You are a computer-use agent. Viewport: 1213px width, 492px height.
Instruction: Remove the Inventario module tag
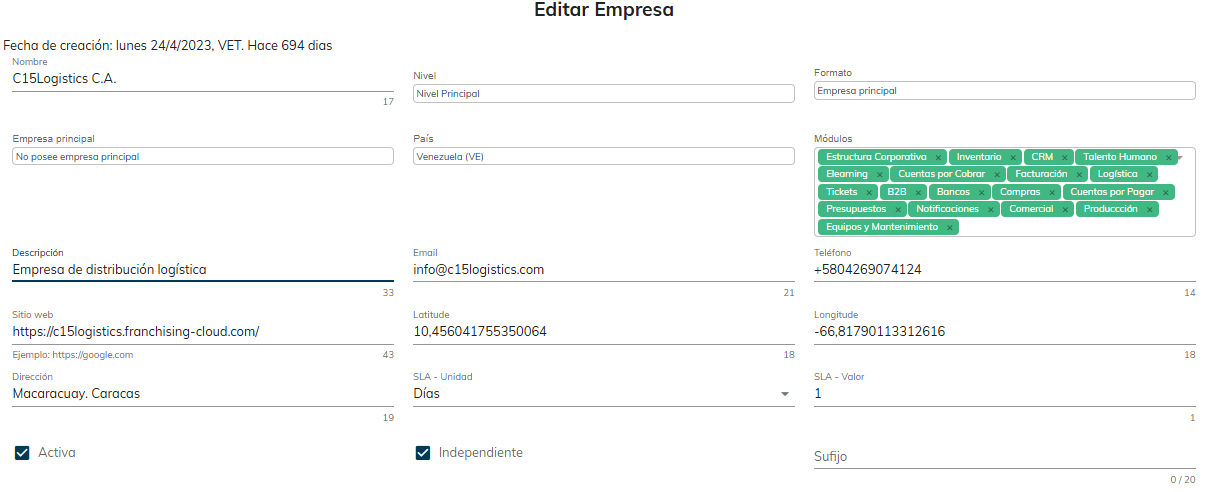[x=1012, y=157]
